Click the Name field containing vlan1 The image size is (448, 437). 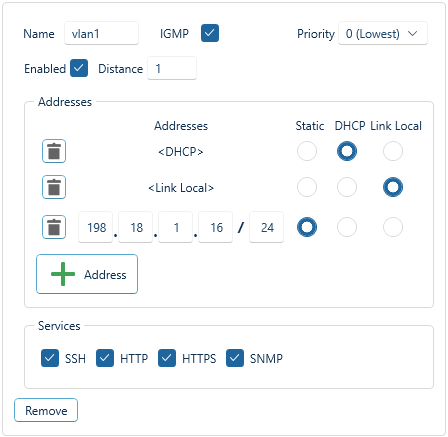101,33
